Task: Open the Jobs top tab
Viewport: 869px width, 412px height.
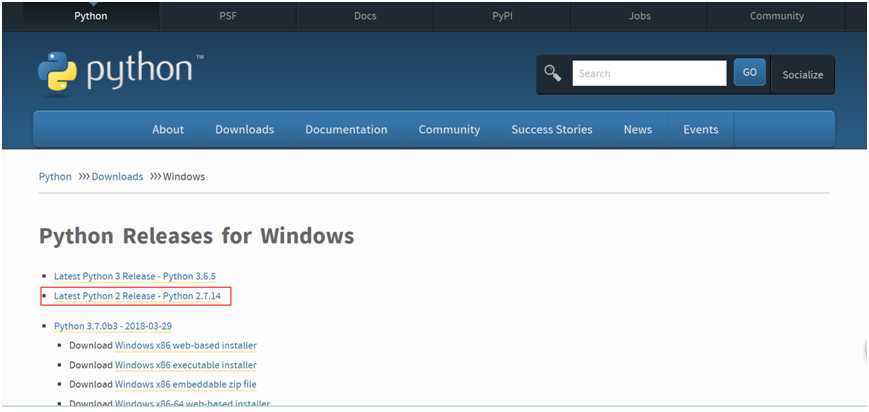Action: (x=639, y=16)
